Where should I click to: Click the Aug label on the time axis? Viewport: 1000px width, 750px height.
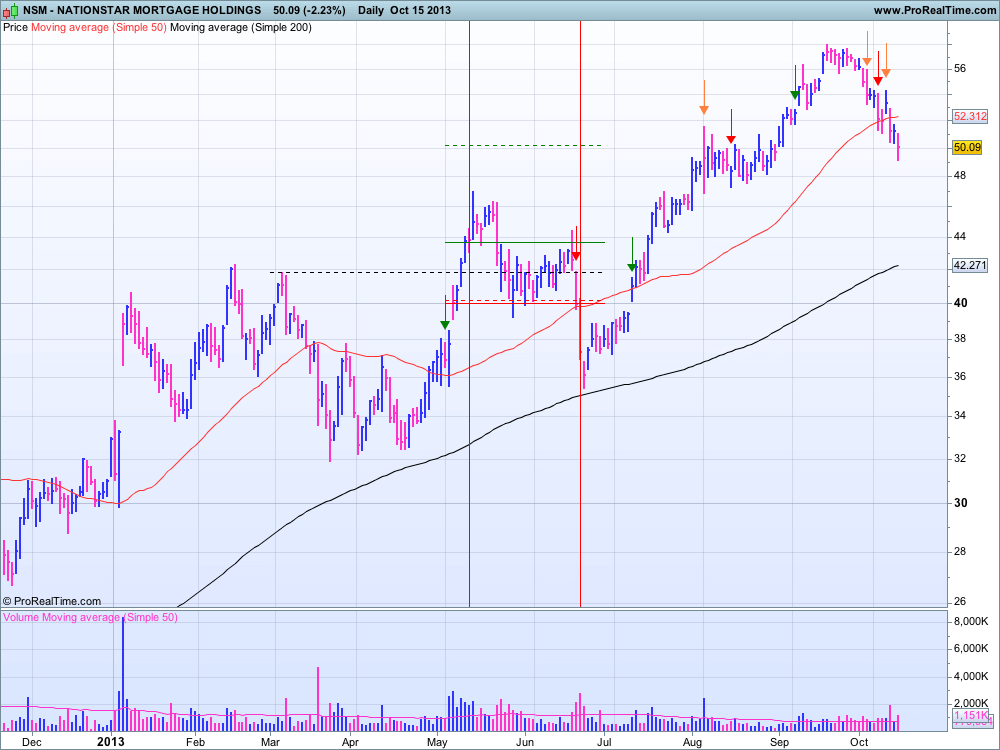tap(693, 742)
